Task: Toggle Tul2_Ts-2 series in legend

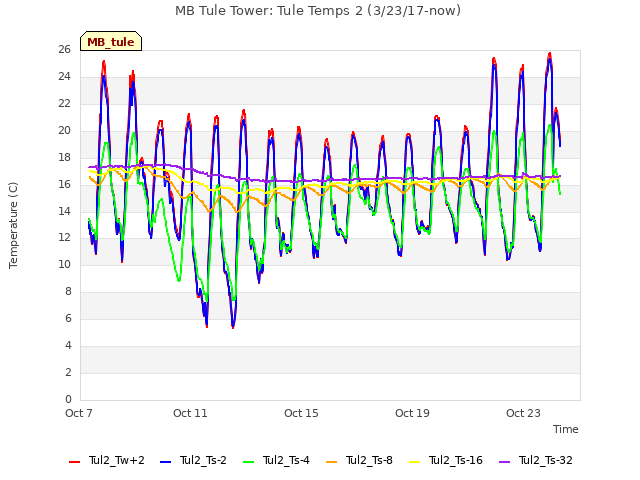Action: point(193,460)
